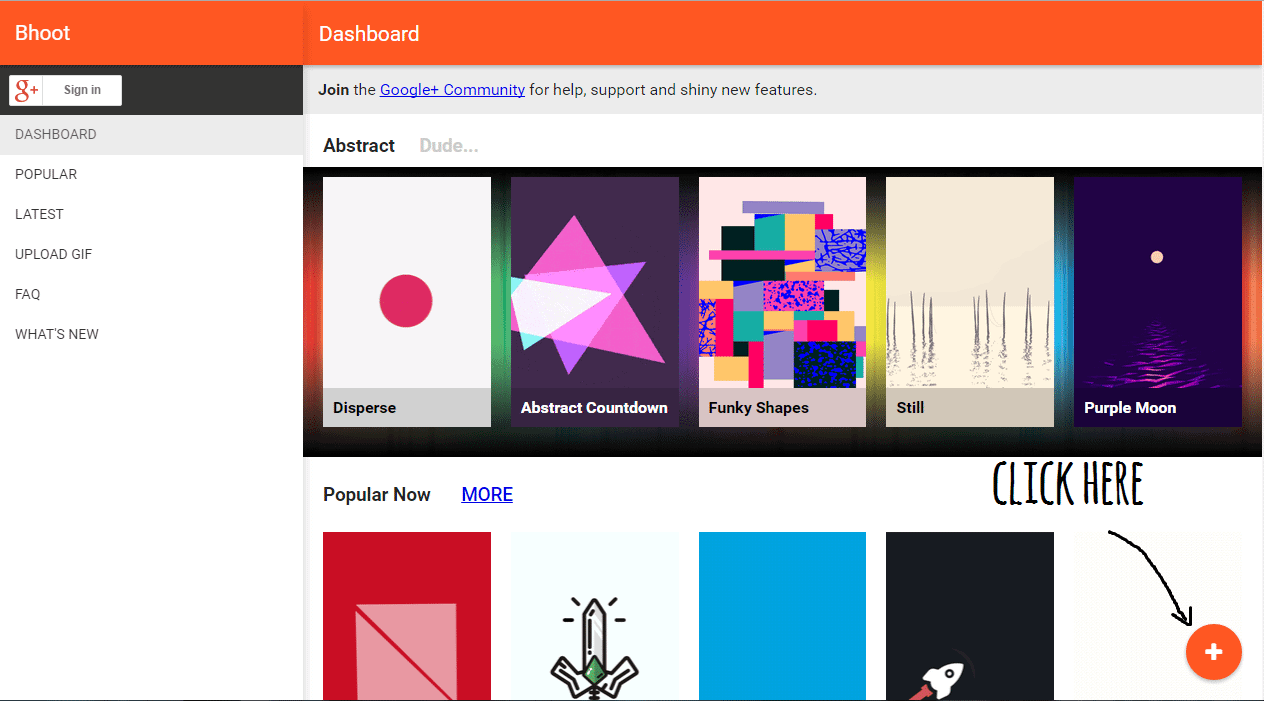
Task: Open the Disperse wallpaper thumbnail
Action: click(x=407, y=302)
